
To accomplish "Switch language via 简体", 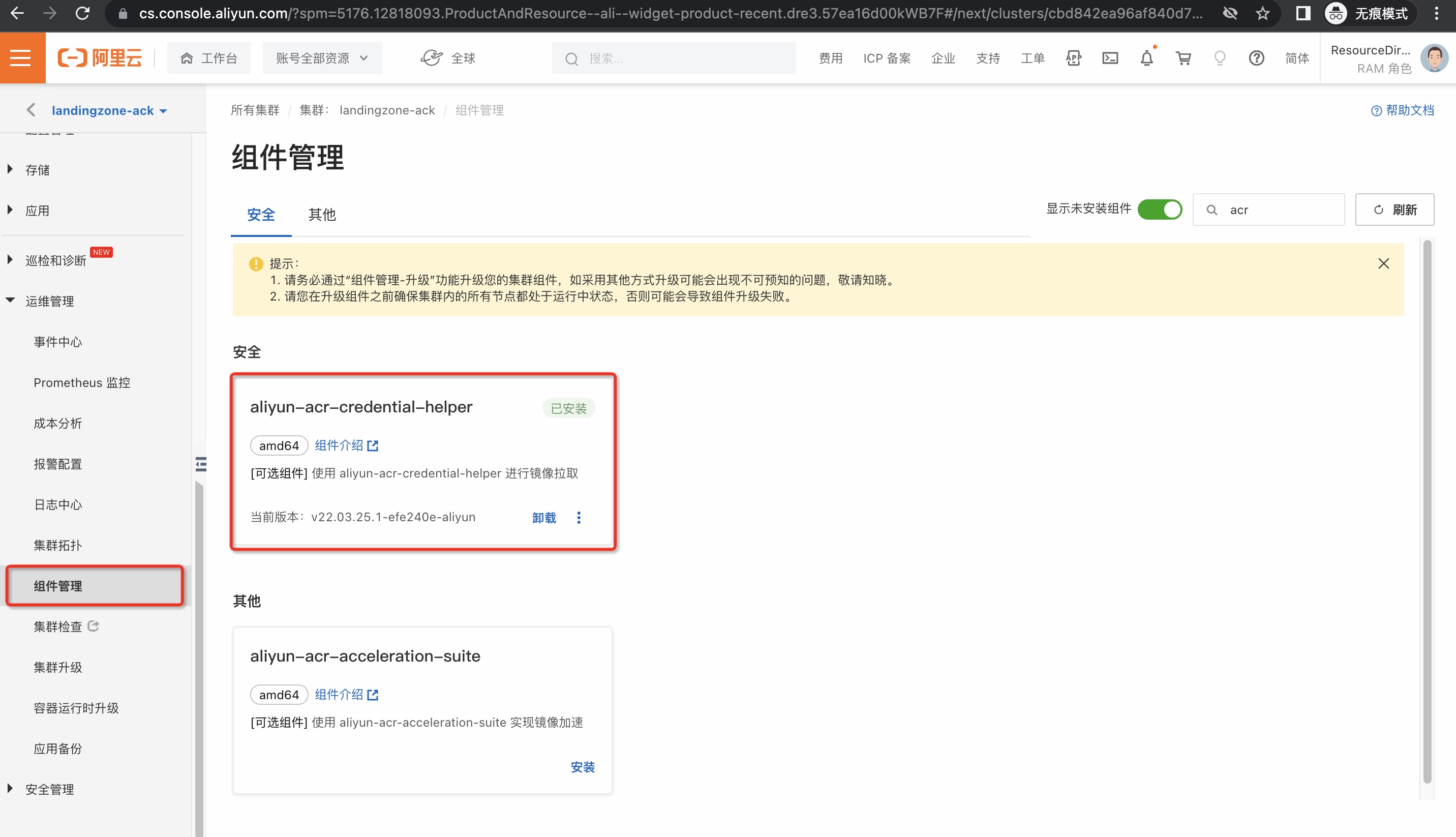I will [x=1297, y=58].
